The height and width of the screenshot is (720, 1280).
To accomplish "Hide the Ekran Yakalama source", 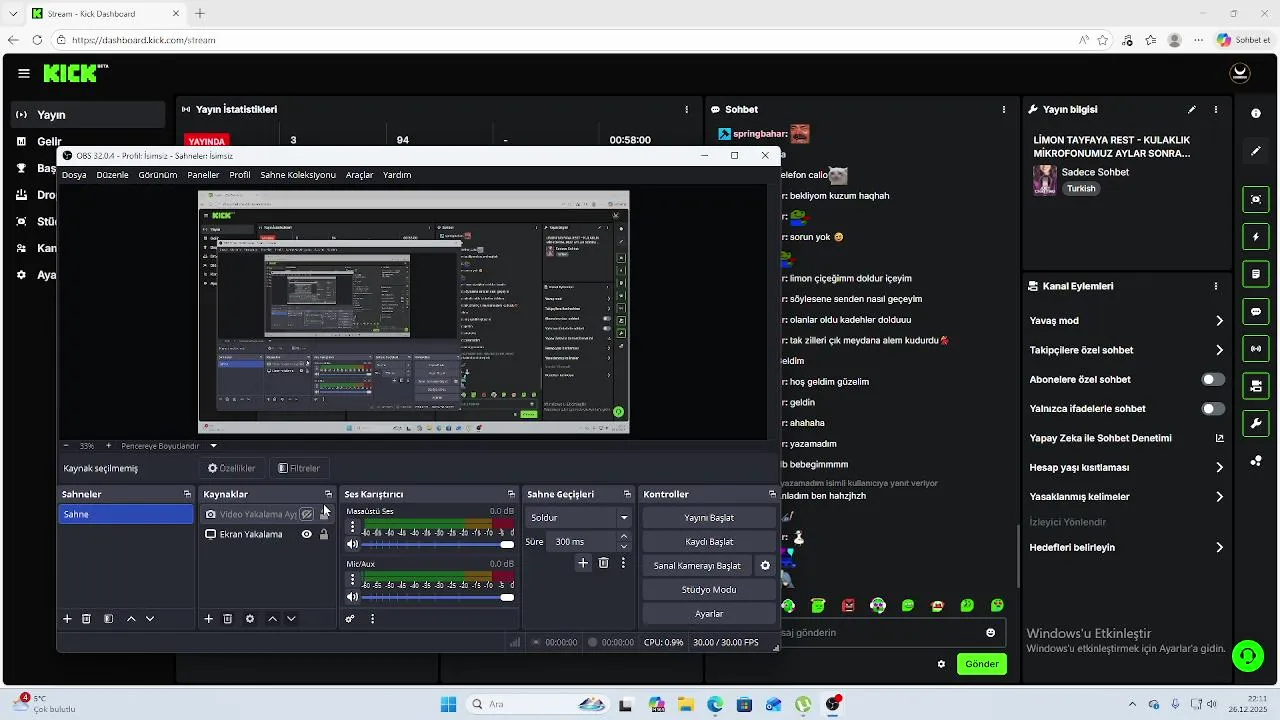I will tap(307, 534).
